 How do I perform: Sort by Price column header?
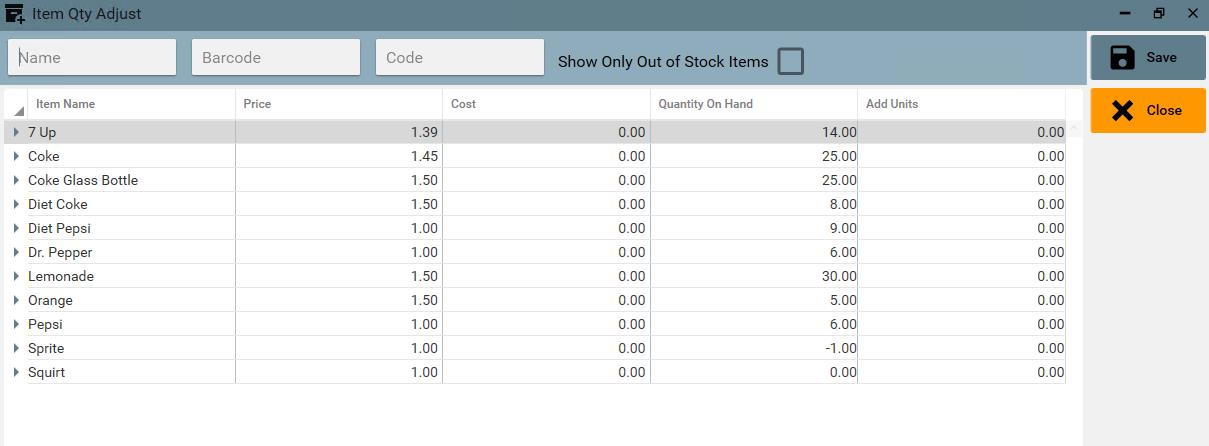coord(339,104)
